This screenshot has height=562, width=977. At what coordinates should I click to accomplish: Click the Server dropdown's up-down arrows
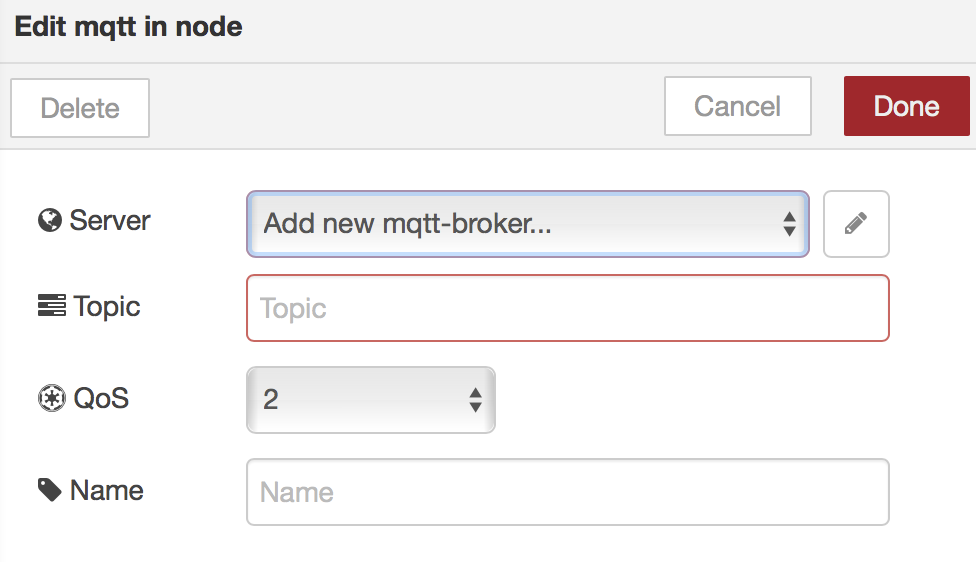tap(789, 224)
